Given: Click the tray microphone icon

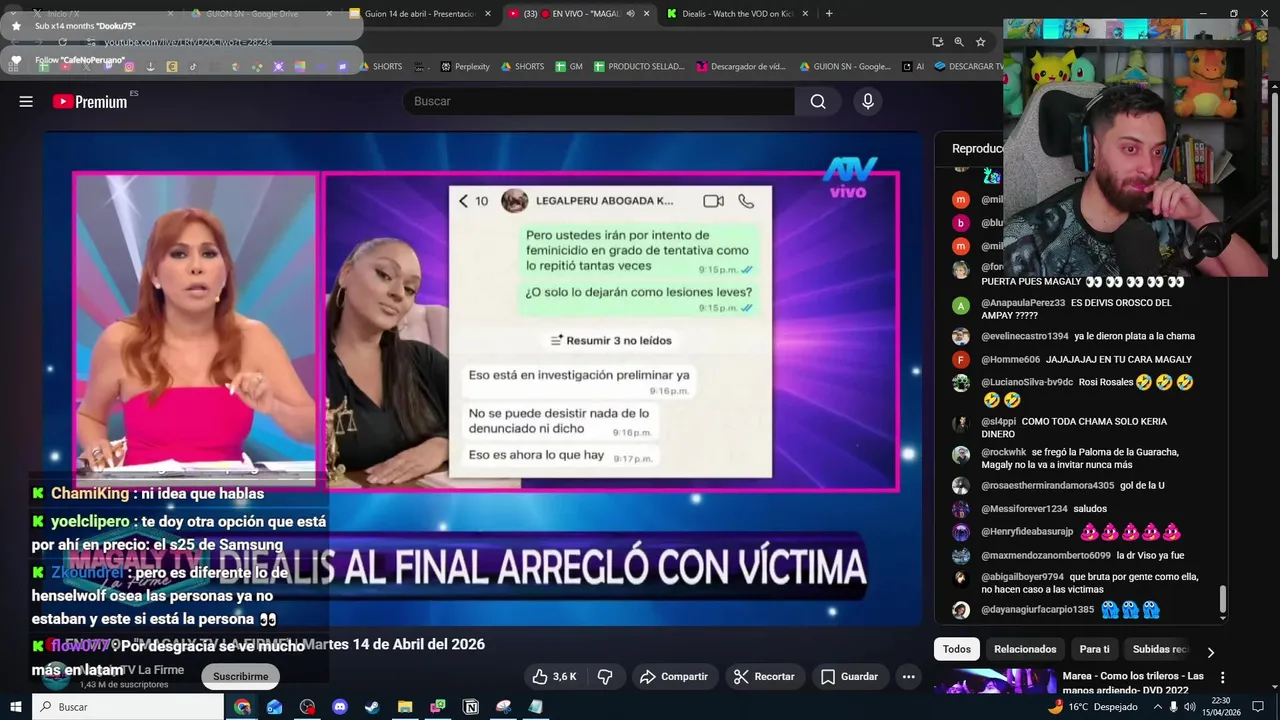Looking at the screenshot, I should tap(1174, 707).
